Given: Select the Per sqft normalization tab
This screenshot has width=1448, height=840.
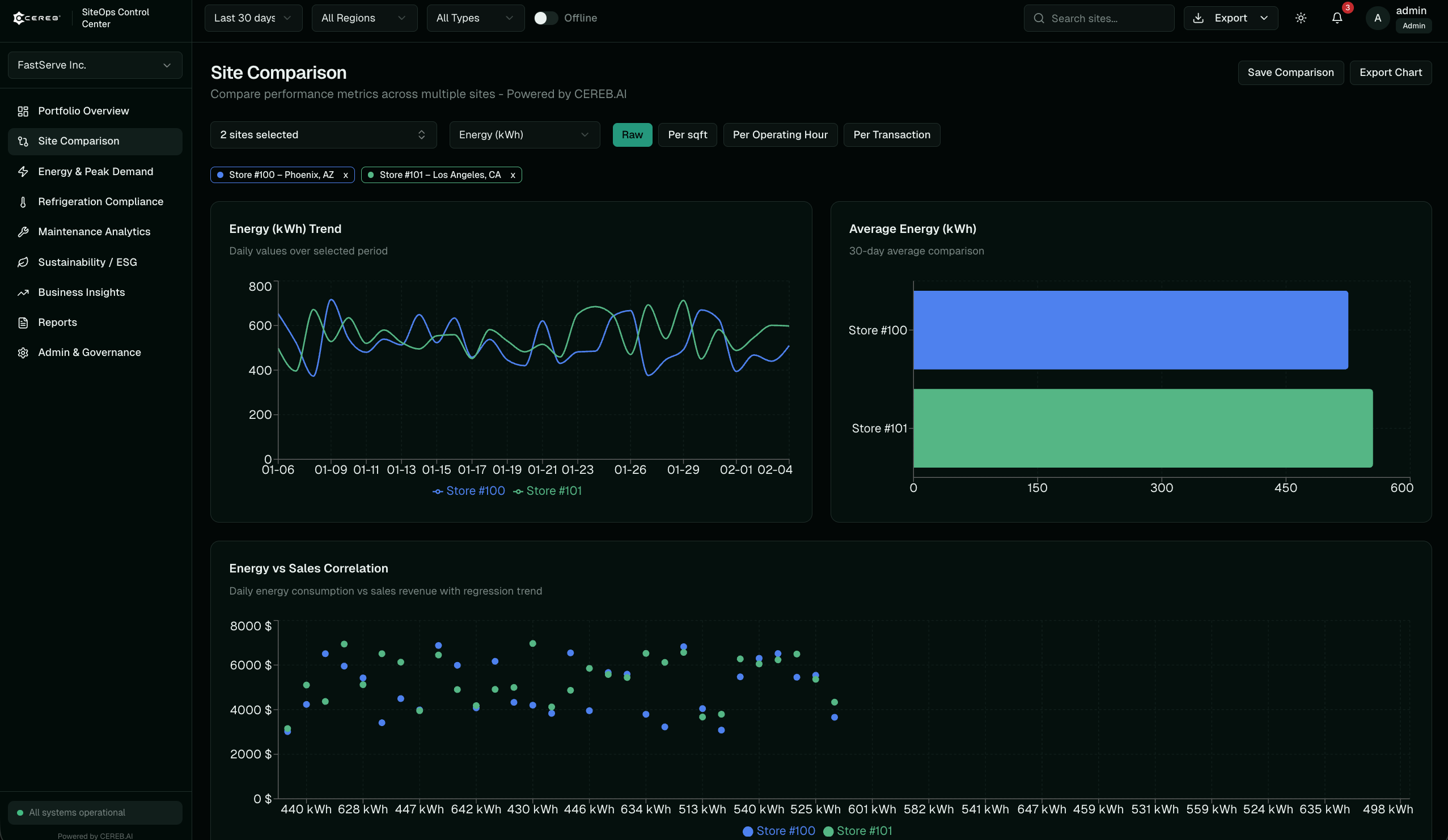Looking at the screenshot, I should click(687, 134).
